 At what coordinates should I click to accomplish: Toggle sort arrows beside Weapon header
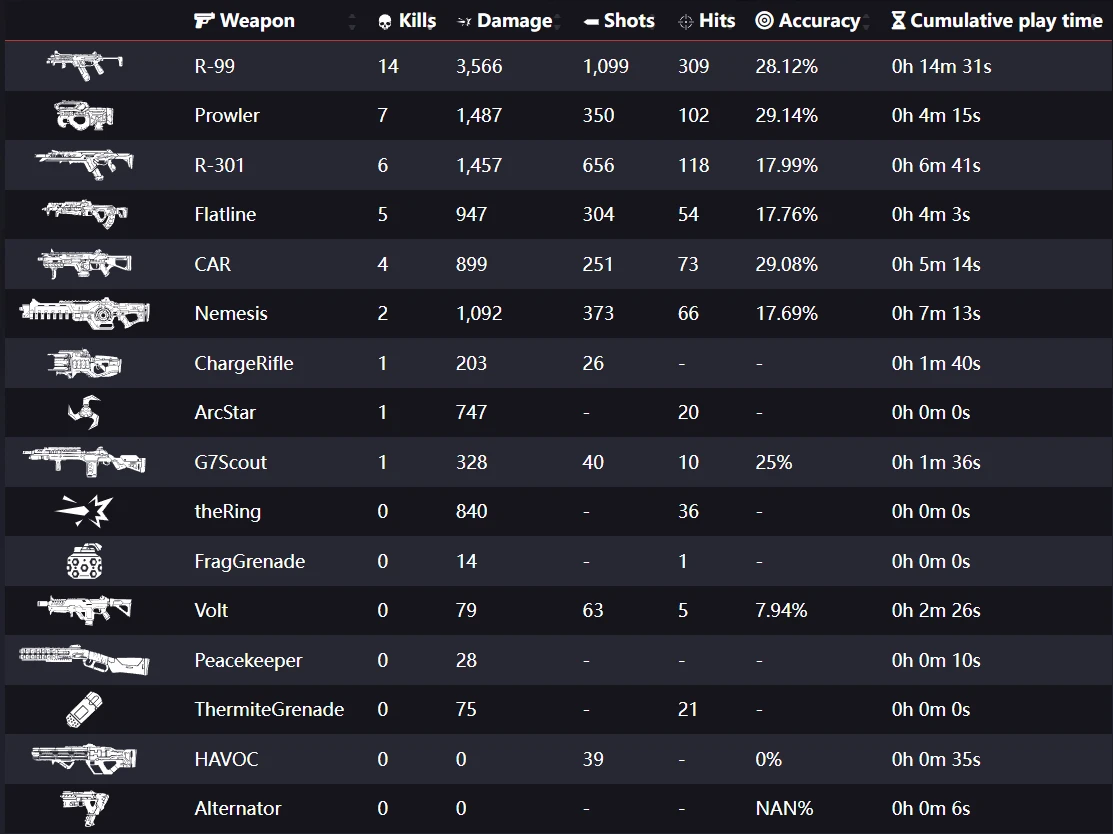(x=352, y=21)
